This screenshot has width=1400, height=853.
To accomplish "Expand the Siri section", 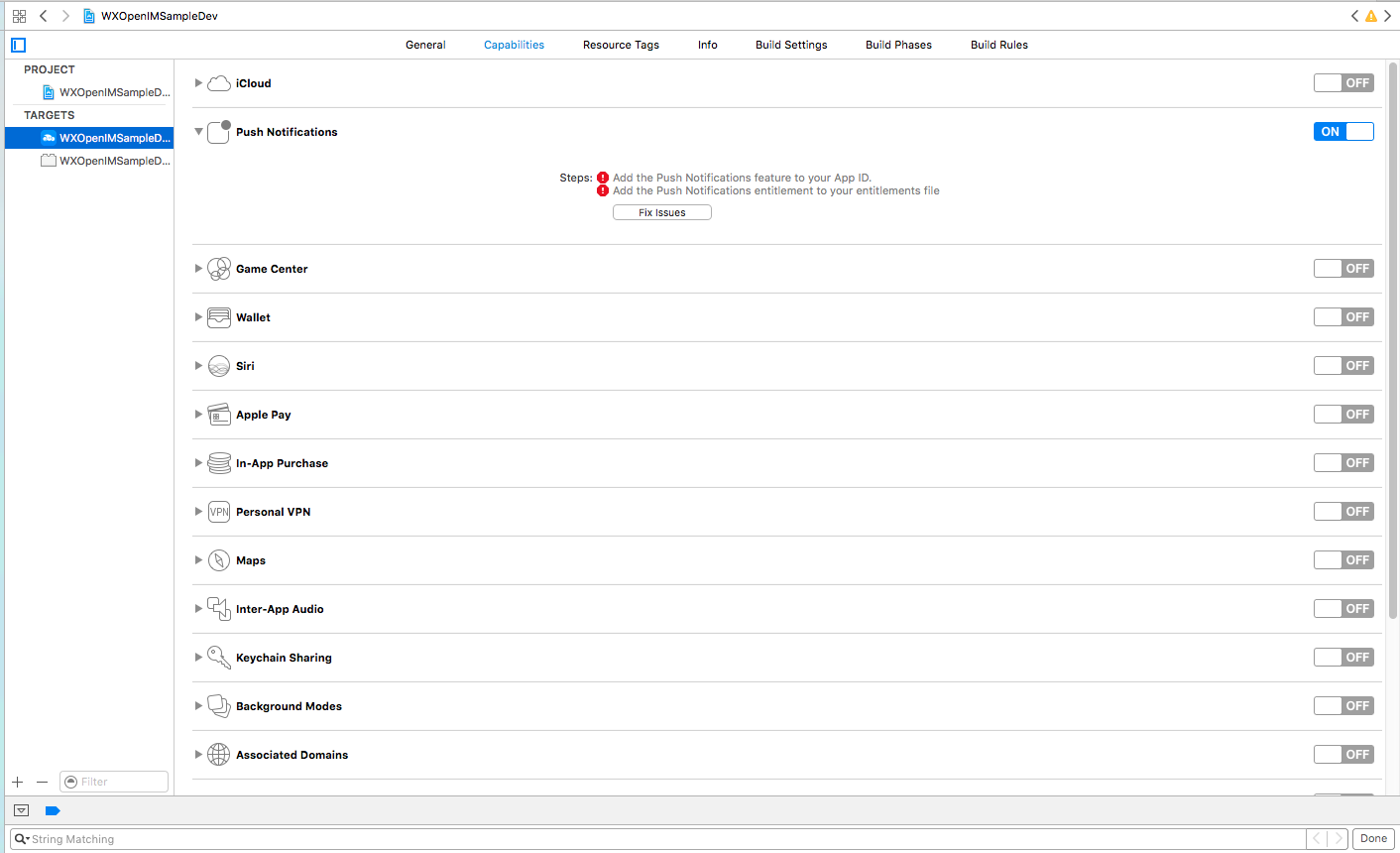I will [198, 366].
